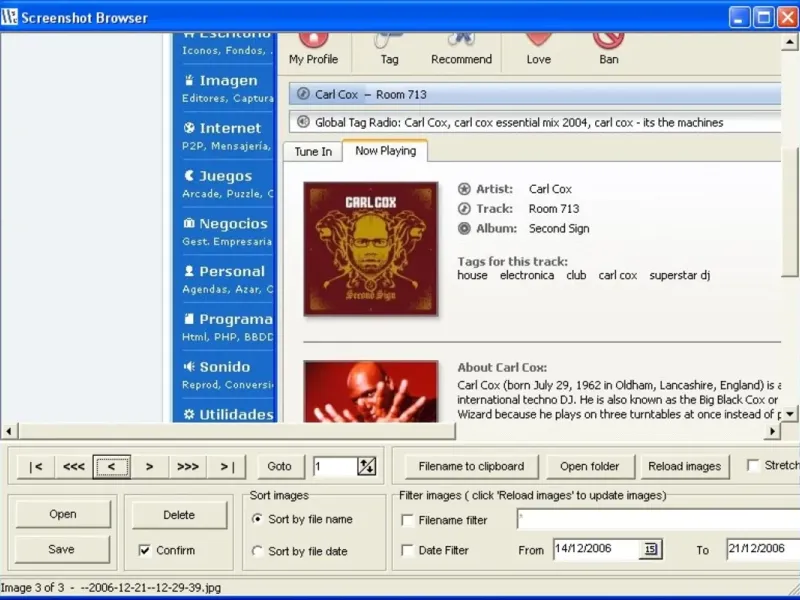Switch to the Tune In tab

[x=313, y=152]
